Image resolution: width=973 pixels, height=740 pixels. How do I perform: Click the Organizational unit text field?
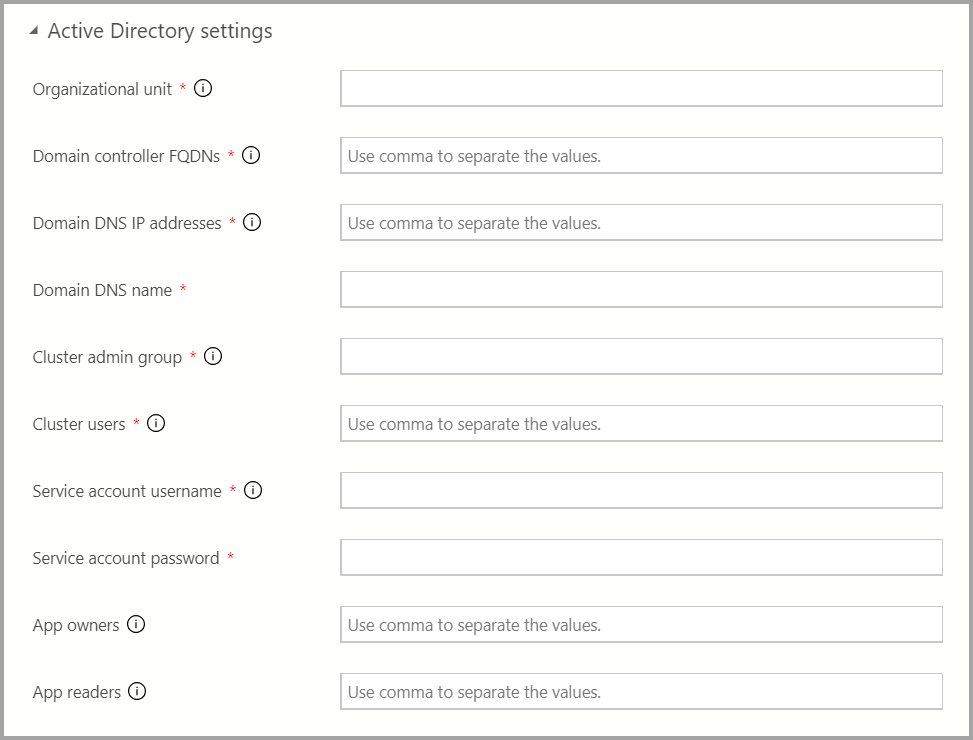coord(641,88)
